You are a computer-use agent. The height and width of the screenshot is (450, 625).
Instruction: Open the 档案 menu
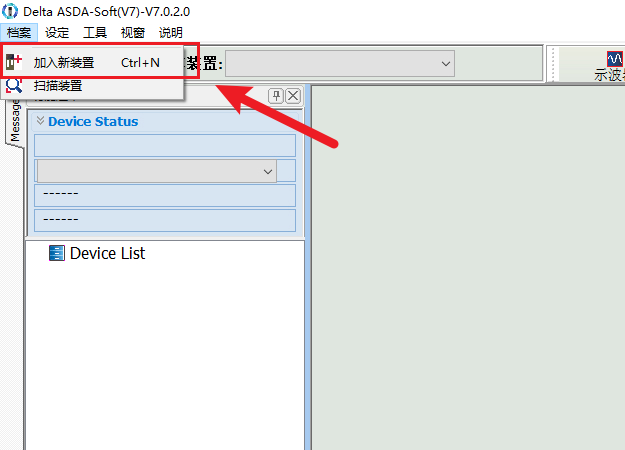(x=19, y=32)
